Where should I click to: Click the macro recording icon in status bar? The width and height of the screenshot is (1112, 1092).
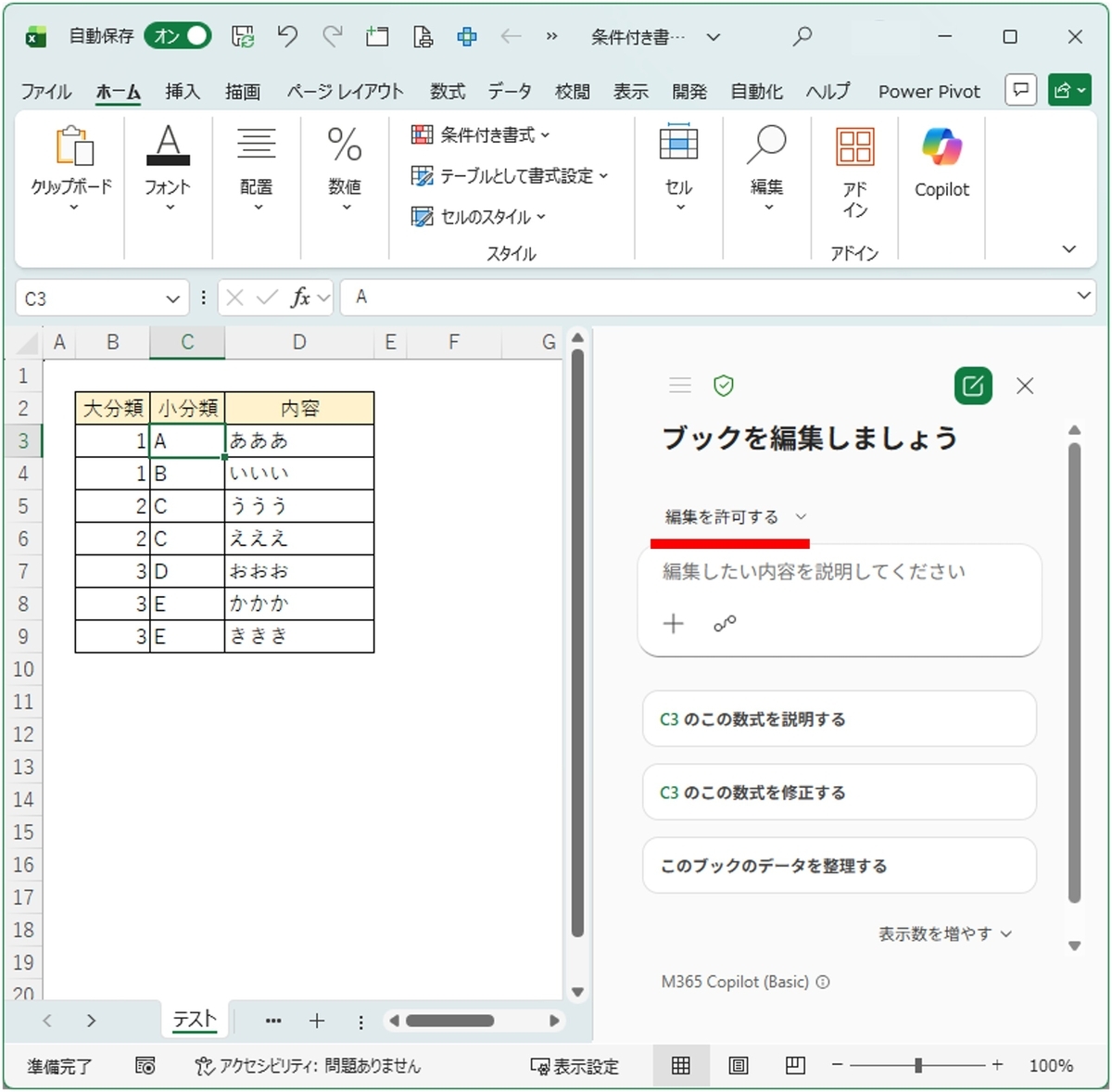pyautogui.click(x=145, y=1066)
